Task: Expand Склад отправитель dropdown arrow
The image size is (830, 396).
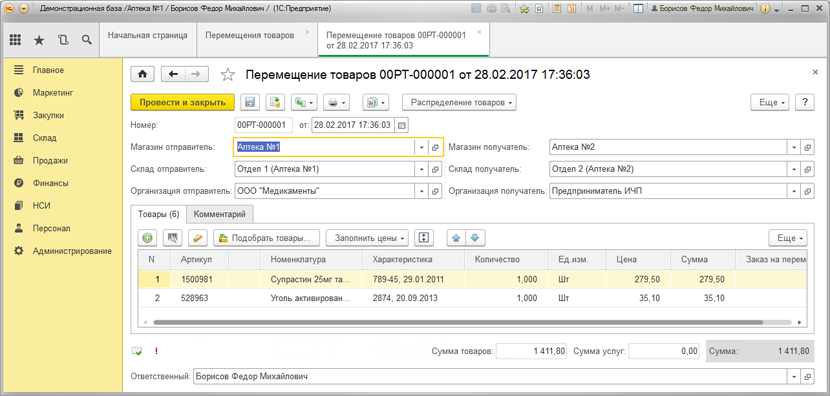Action: pos(421,169)
